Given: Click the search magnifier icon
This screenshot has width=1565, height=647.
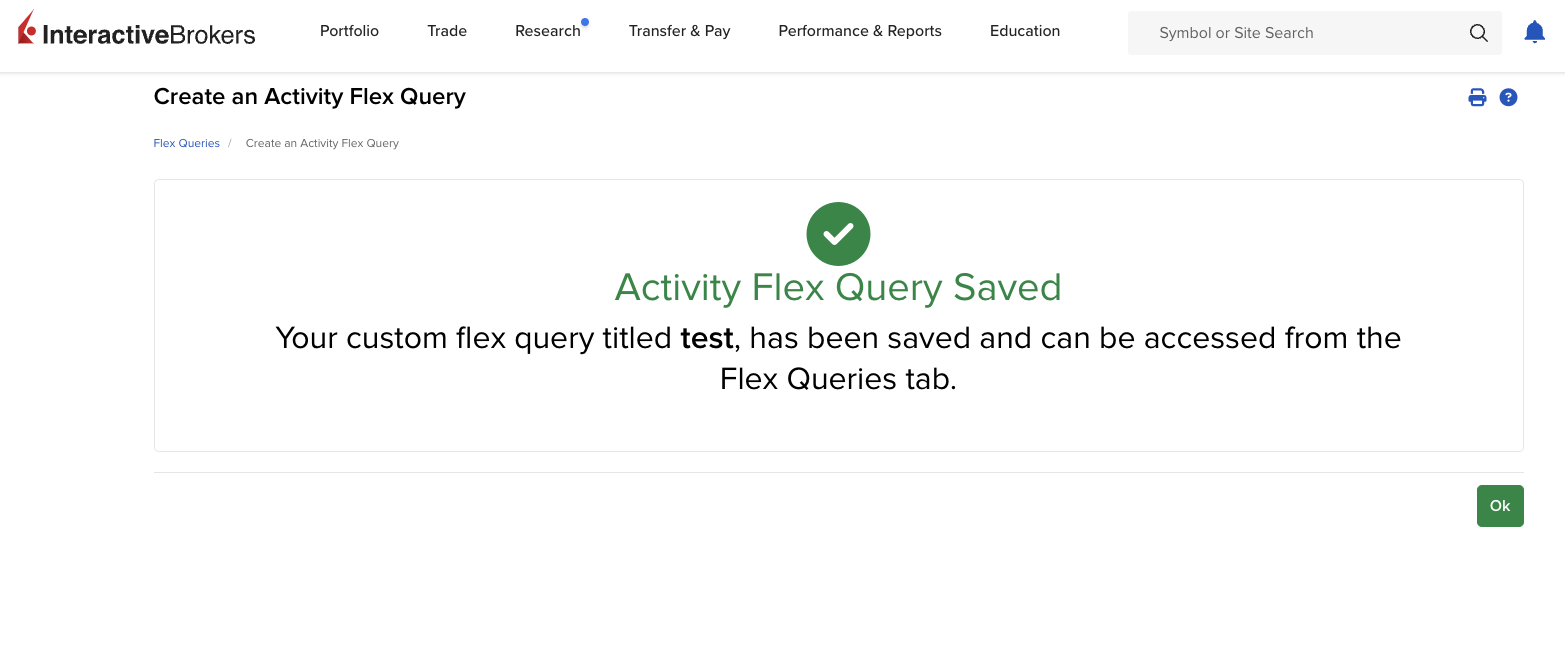Looking at the screenshot, I should 1478,33.
